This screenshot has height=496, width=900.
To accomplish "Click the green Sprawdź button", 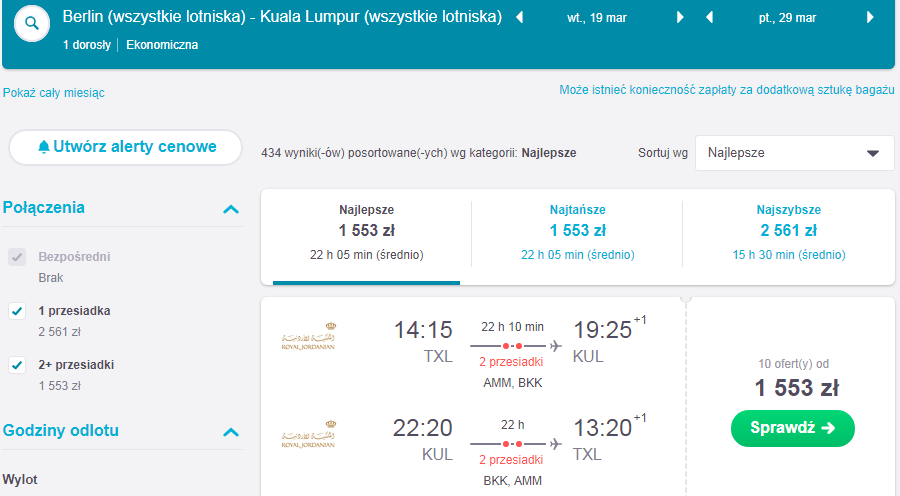I will [x=793, y=428].
